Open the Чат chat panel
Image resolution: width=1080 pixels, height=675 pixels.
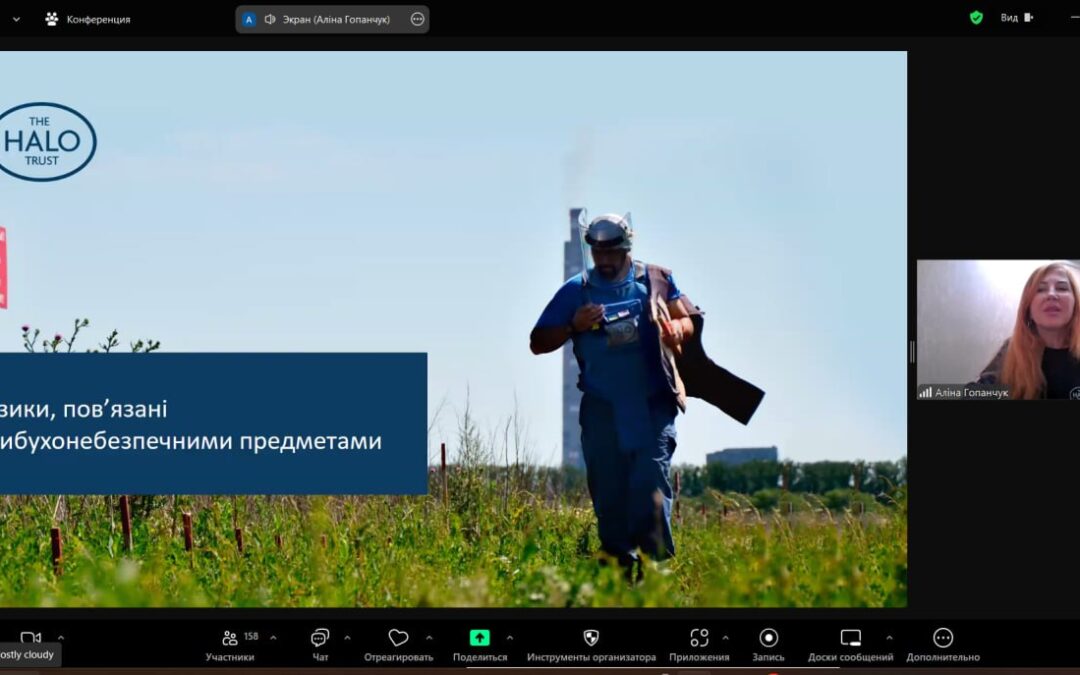point(320,639)
